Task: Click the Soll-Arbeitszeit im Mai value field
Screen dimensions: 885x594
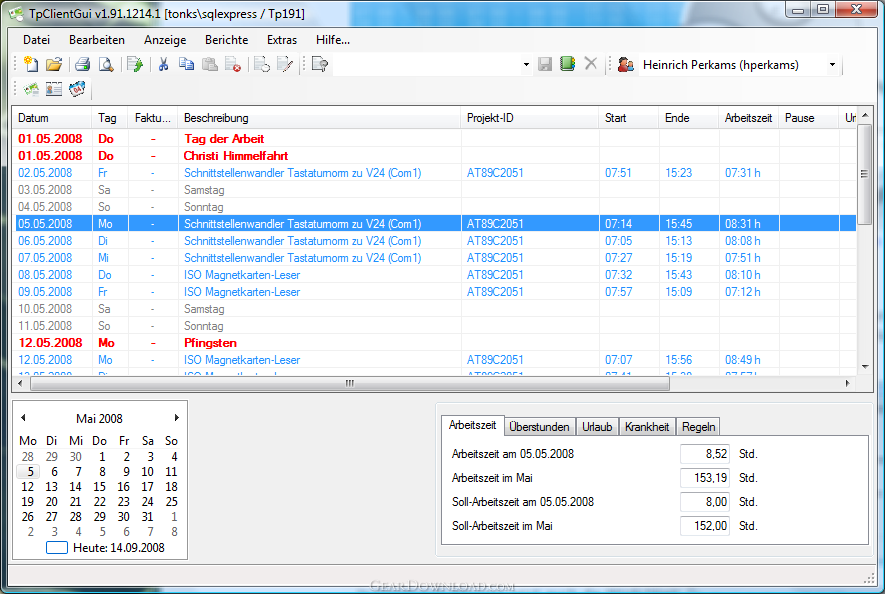Action: (x=704, y=526)
